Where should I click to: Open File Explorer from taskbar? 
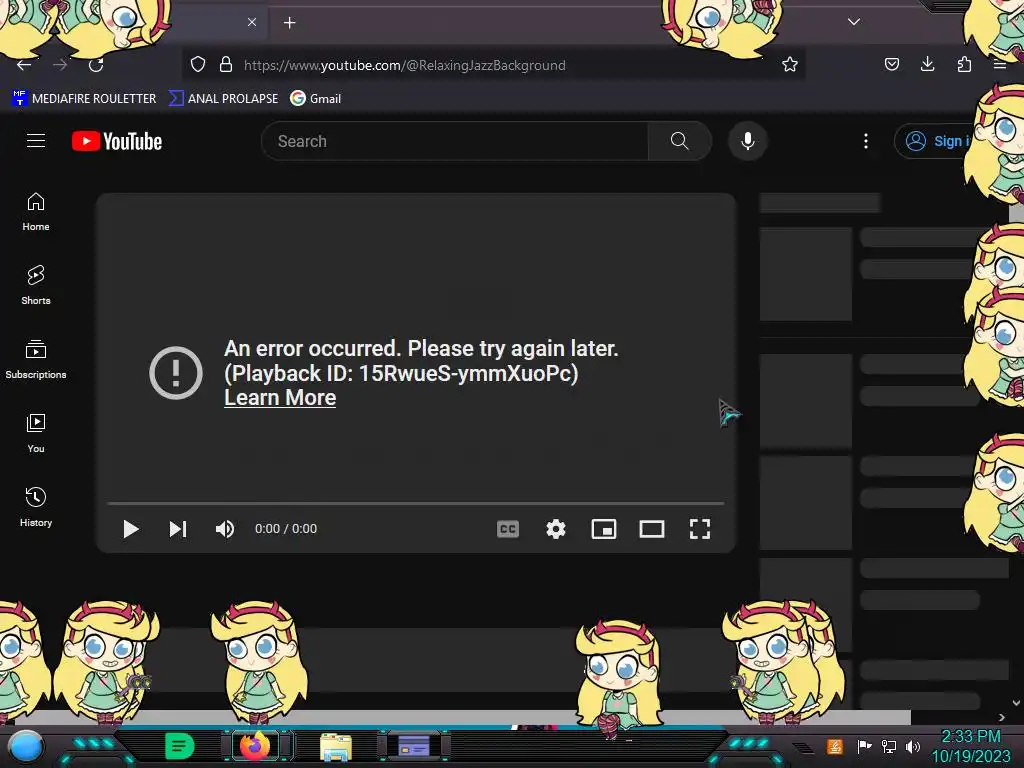[x=336, y=746]
